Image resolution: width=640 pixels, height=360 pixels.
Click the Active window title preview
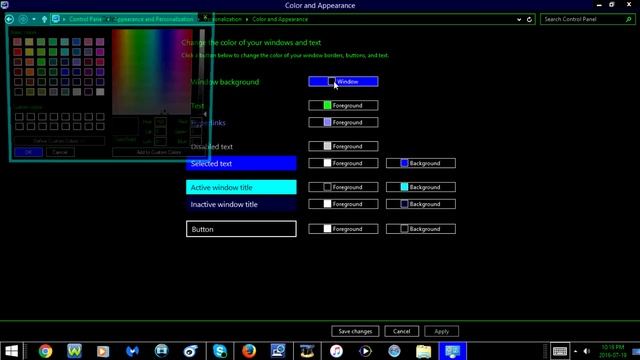[x=241, y=187]
